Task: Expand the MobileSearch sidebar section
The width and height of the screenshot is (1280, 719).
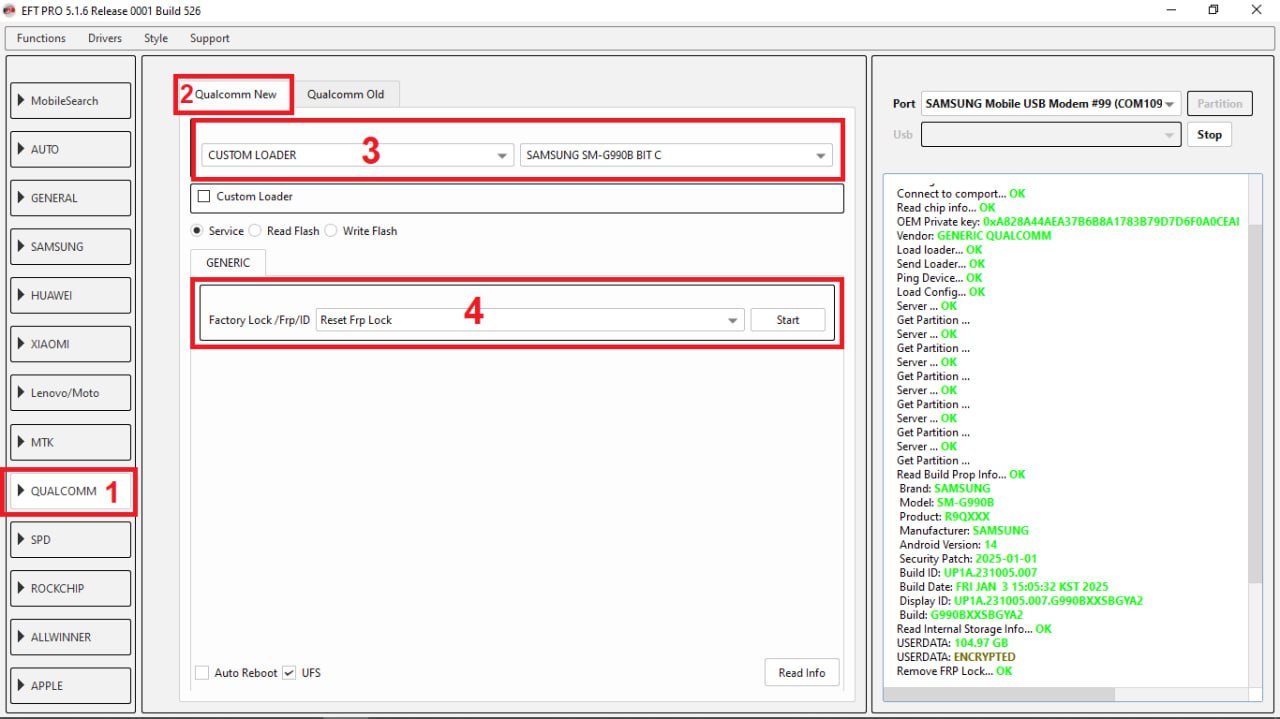Action: (71, 101)
